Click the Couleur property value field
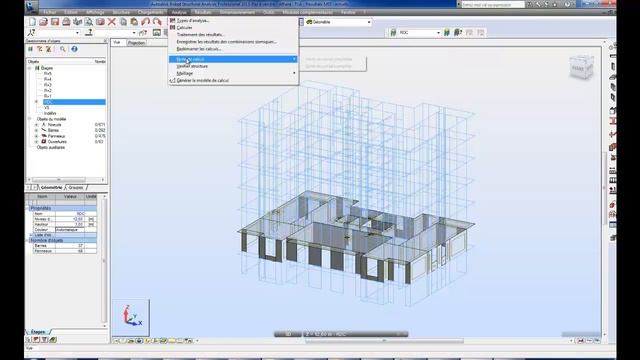640x360 pixels. point(70,230)
